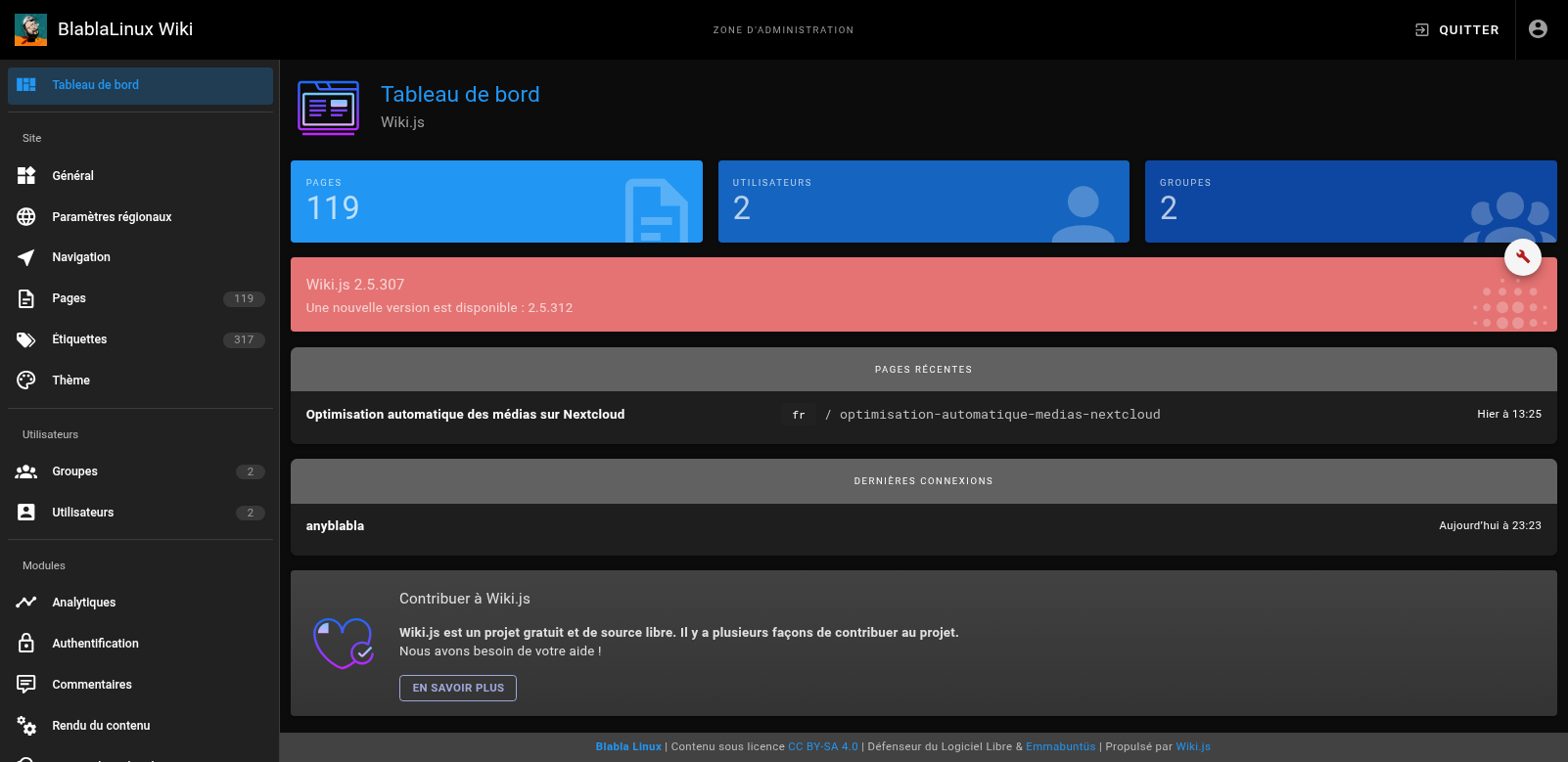This screenshot has width=1568, height=762.
Task: Go to Utilisateurs in the sidebar
Action: (x=83, y=513)
